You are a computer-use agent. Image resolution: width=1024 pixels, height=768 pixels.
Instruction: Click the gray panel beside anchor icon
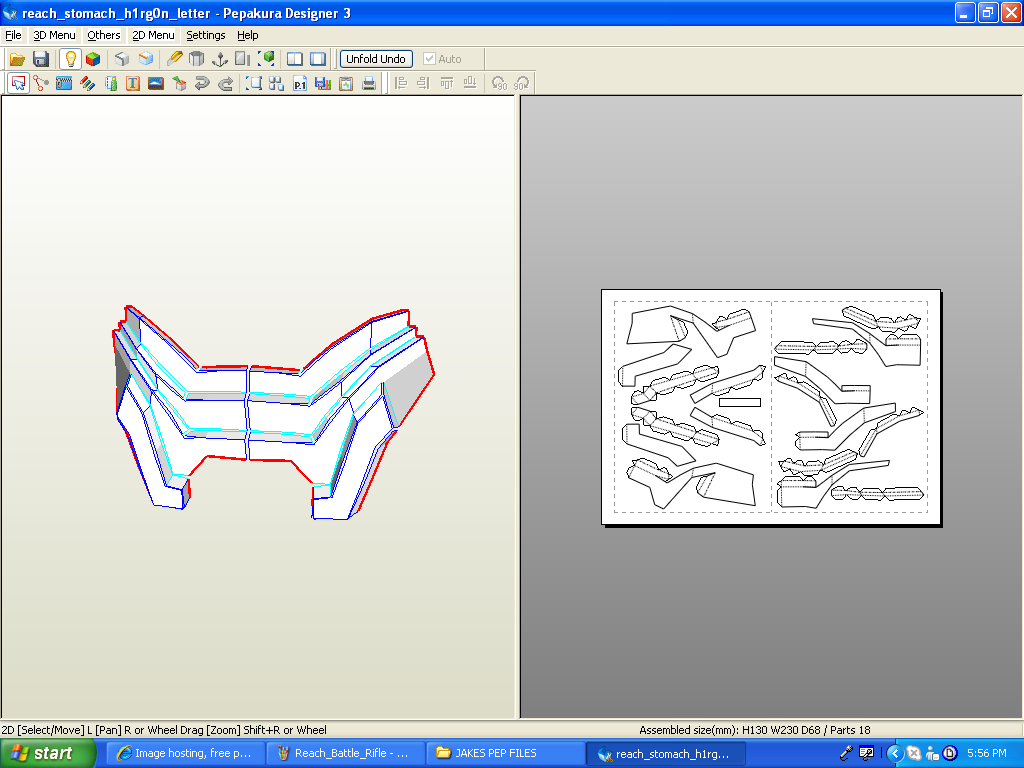[x=243, y=59]
